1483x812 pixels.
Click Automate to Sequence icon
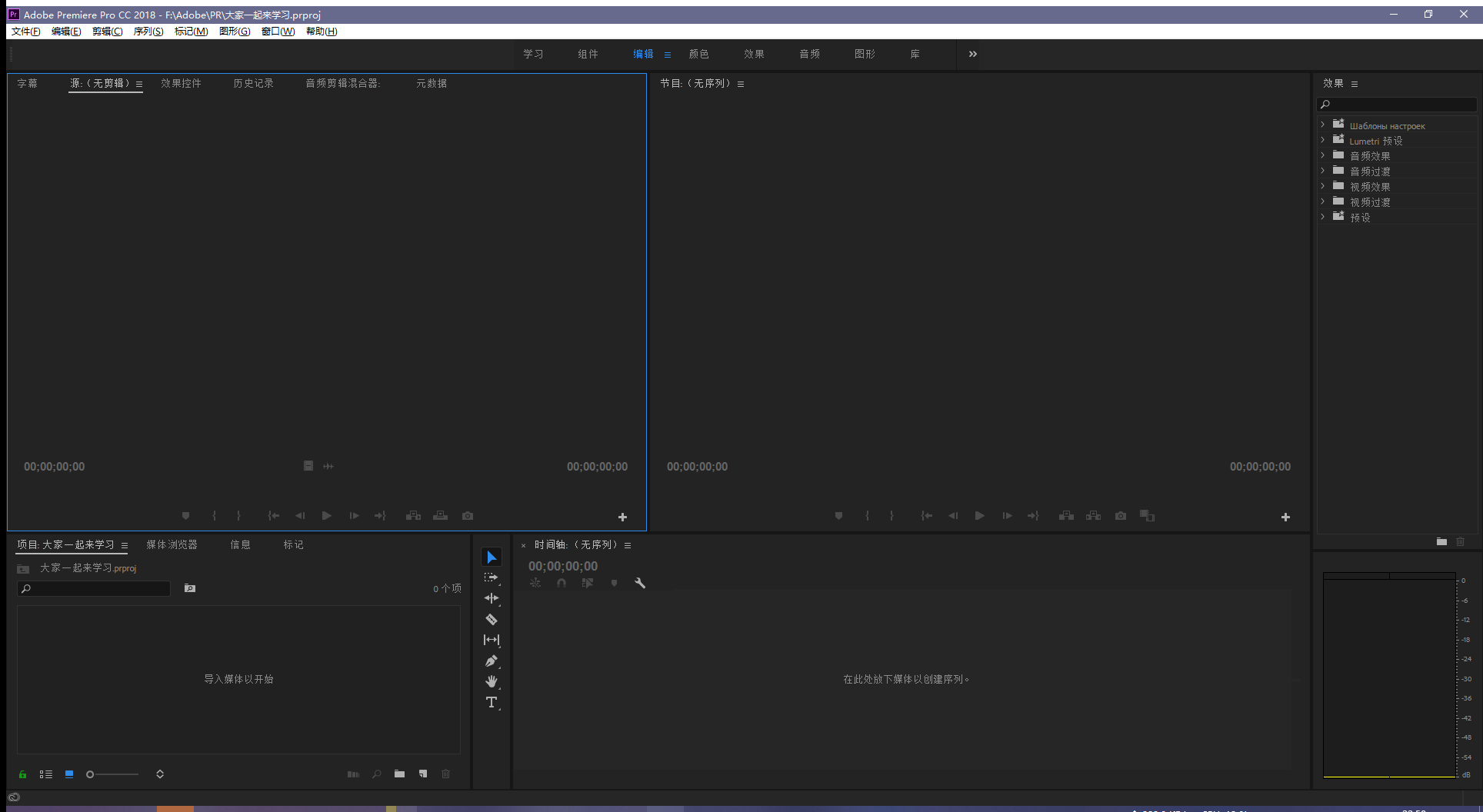point(353,774)
